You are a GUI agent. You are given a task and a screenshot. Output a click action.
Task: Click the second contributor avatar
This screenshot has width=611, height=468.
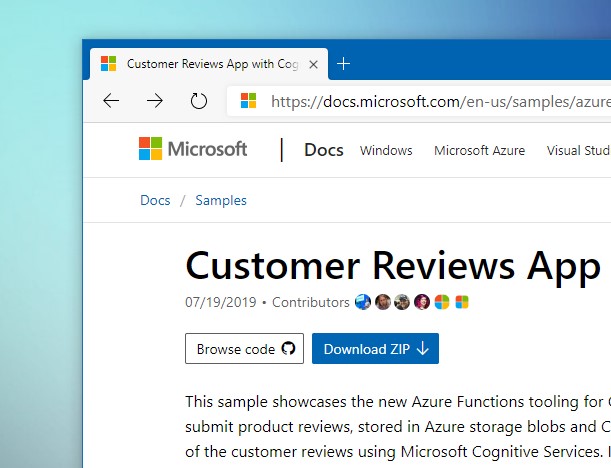tap(383, 302)
